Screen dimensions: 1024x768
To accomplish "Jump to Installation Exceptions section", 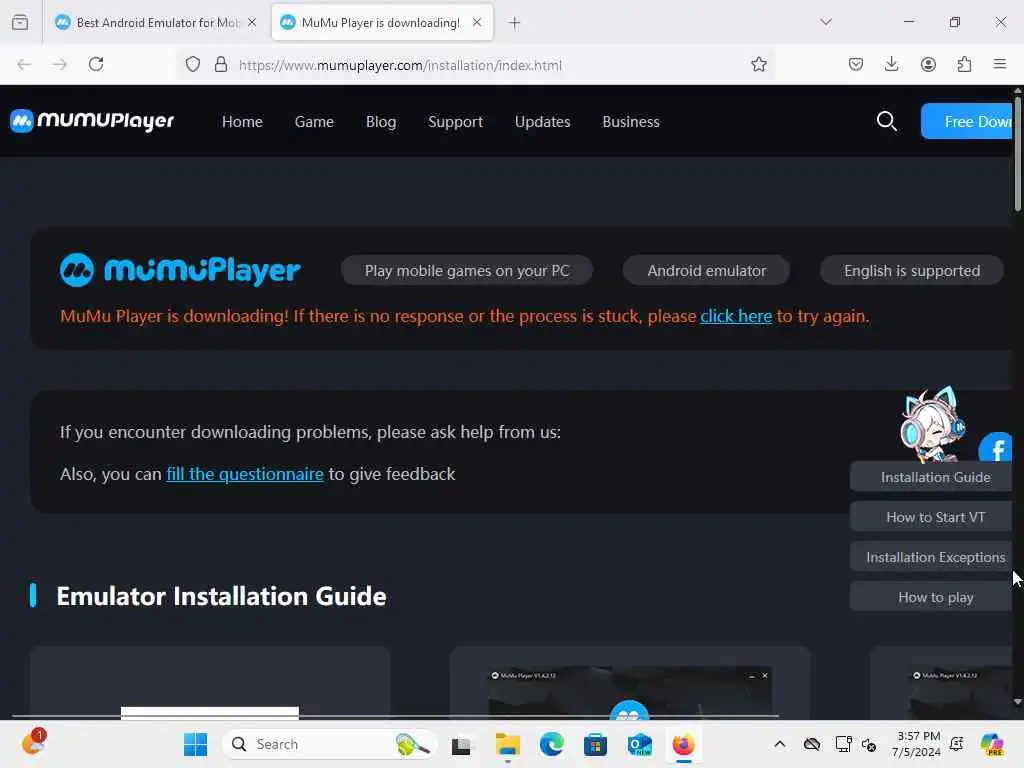I will click(x=932, y=557).
